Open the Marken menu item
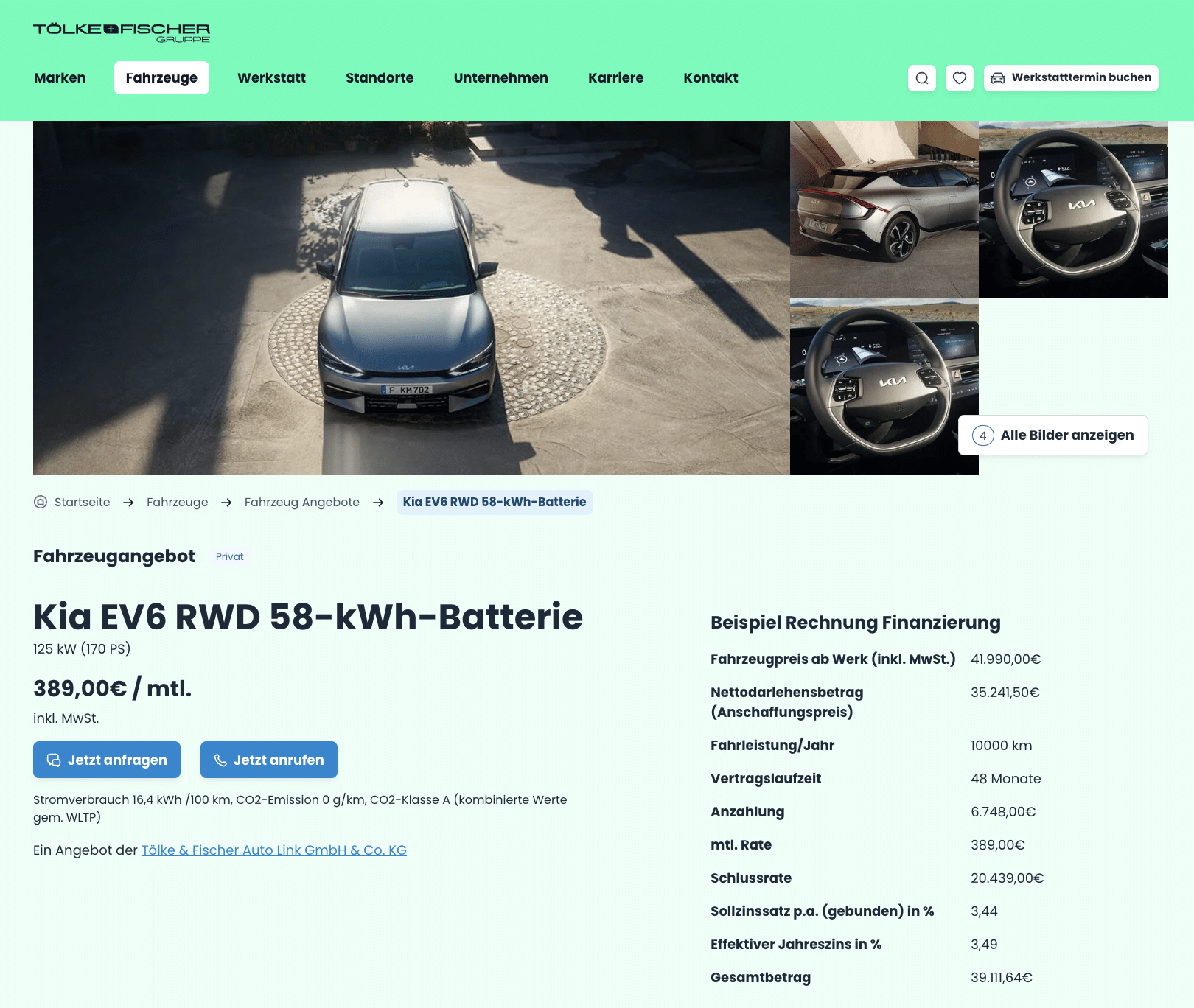Viewport: 1194px width, 1008px height. [x=60, y=78]
